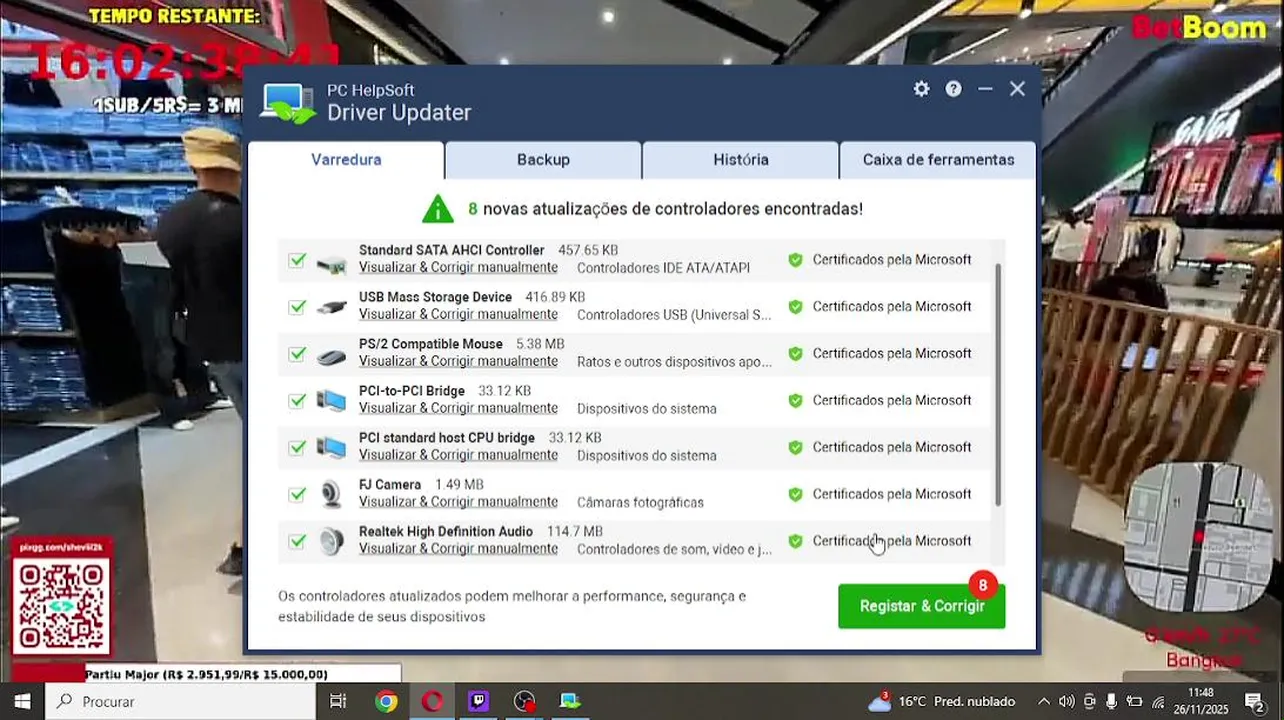Uncheck PCI standard host CPU bridge checkbox
This screenshot has width=1284, height=720.
point(297,448)
